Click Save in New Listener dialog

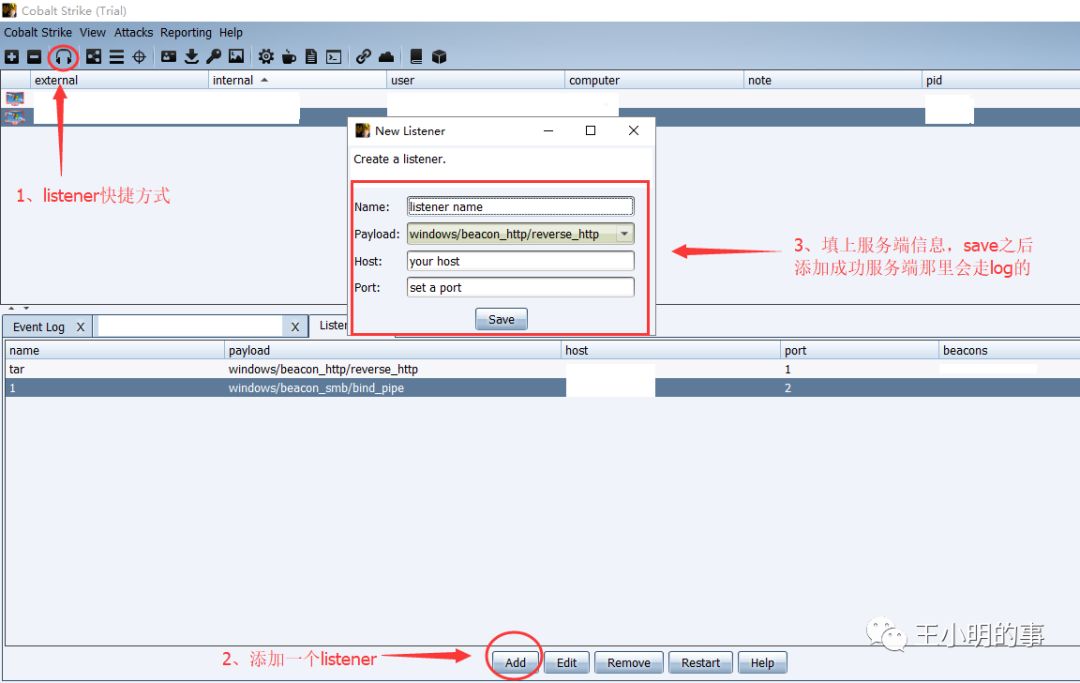click(501, 319)
